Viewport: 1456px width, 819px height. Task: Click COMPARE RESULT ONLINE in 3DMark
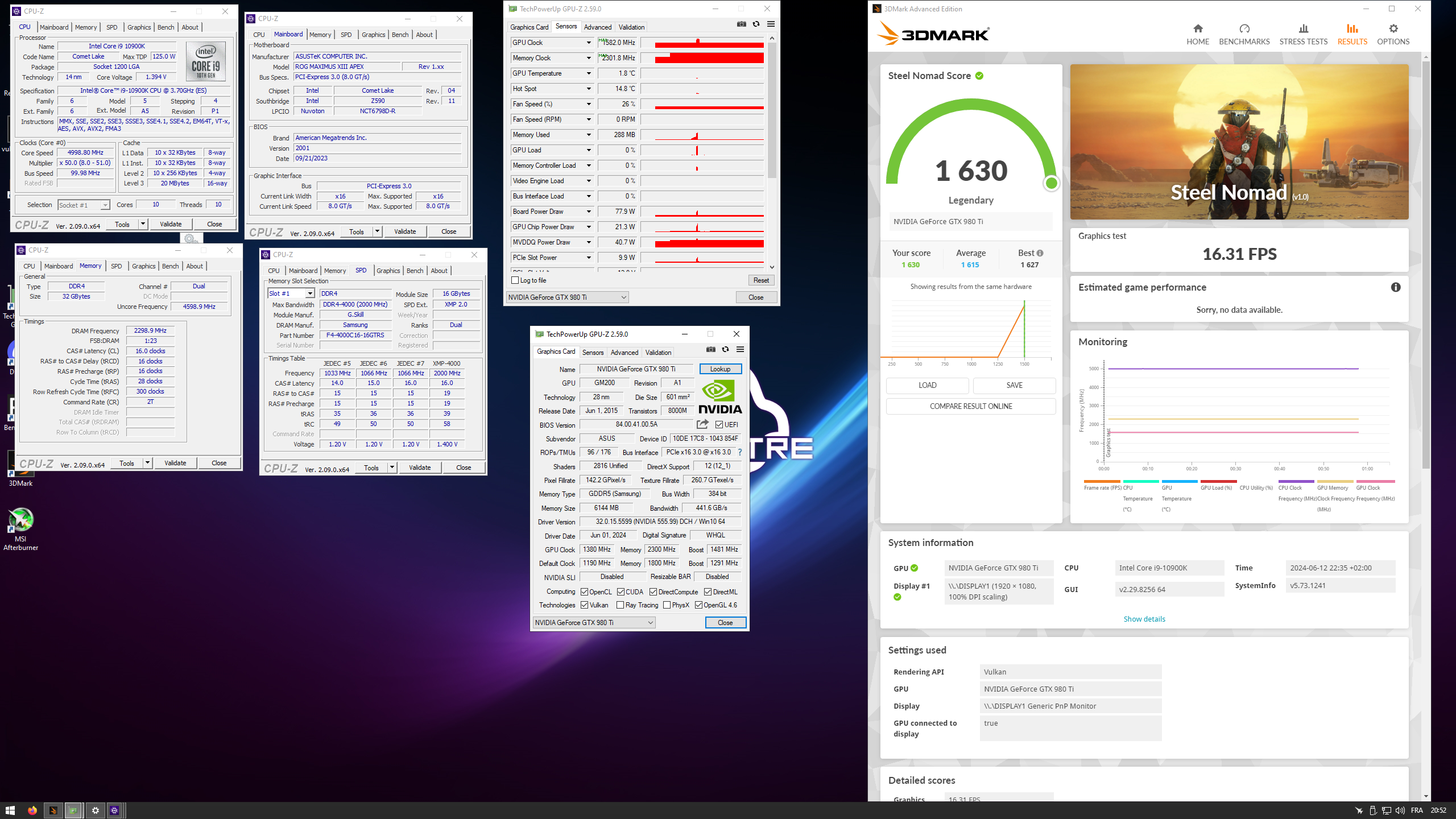tap(971, 406)
